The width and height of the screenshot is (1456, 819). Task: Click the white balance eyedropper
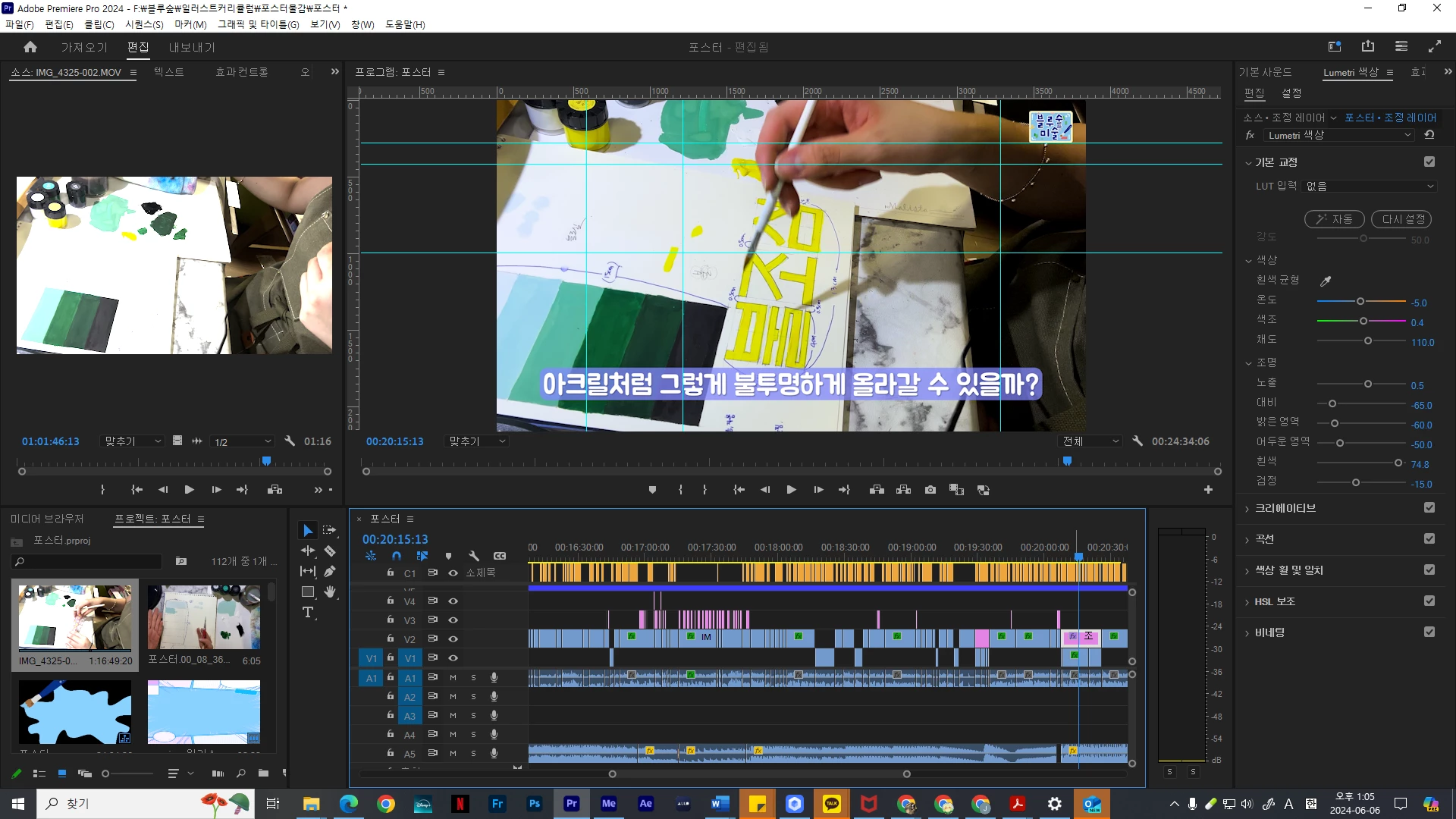(1326, 281)
